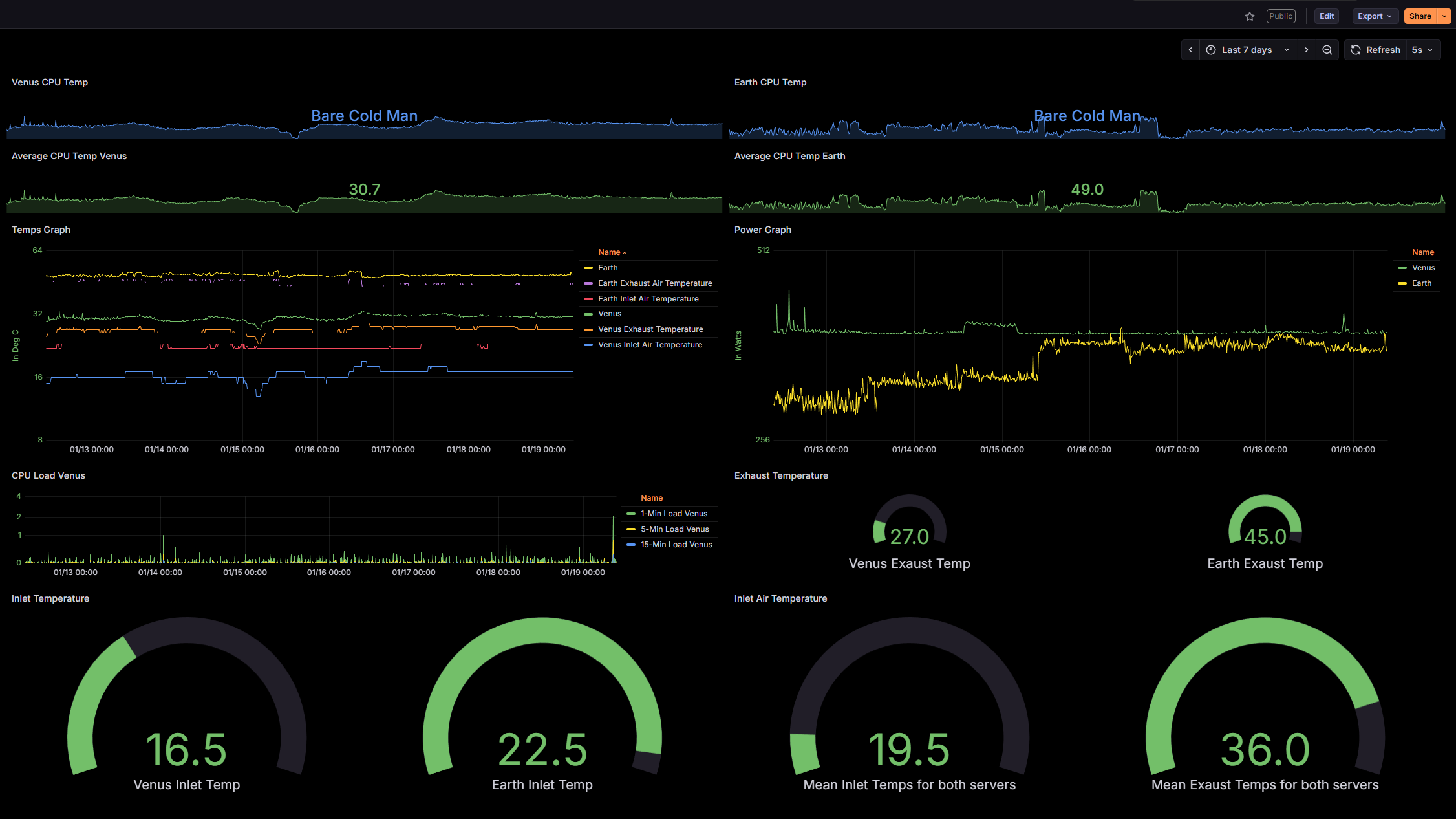Open the Last 7 days time picker
Image resolution: width=1456 pixels, height=819 pixels.
(1248, 50)
